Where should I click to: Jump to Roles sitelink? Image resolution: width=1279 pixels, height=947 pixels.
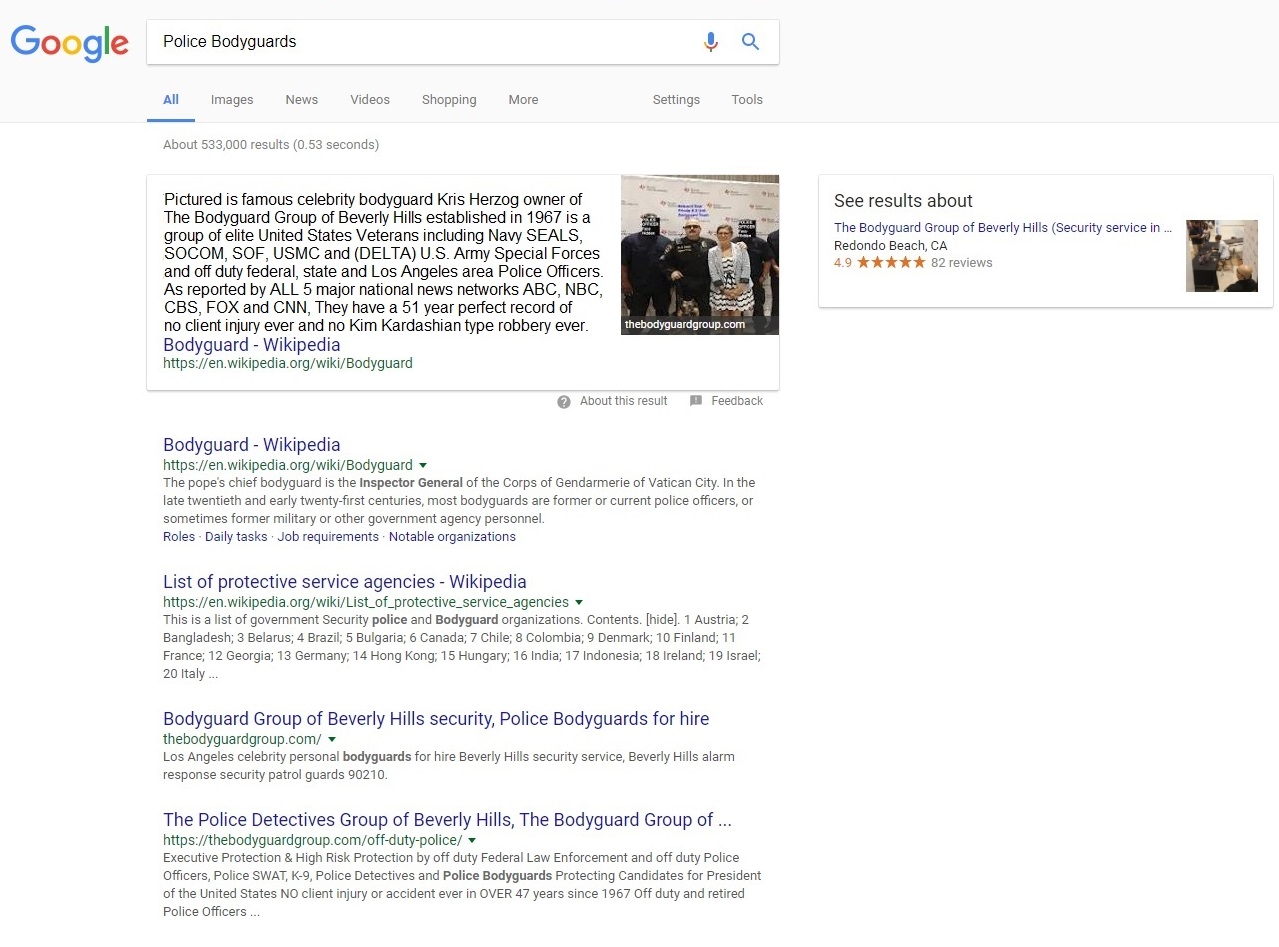tap(179, 537)
